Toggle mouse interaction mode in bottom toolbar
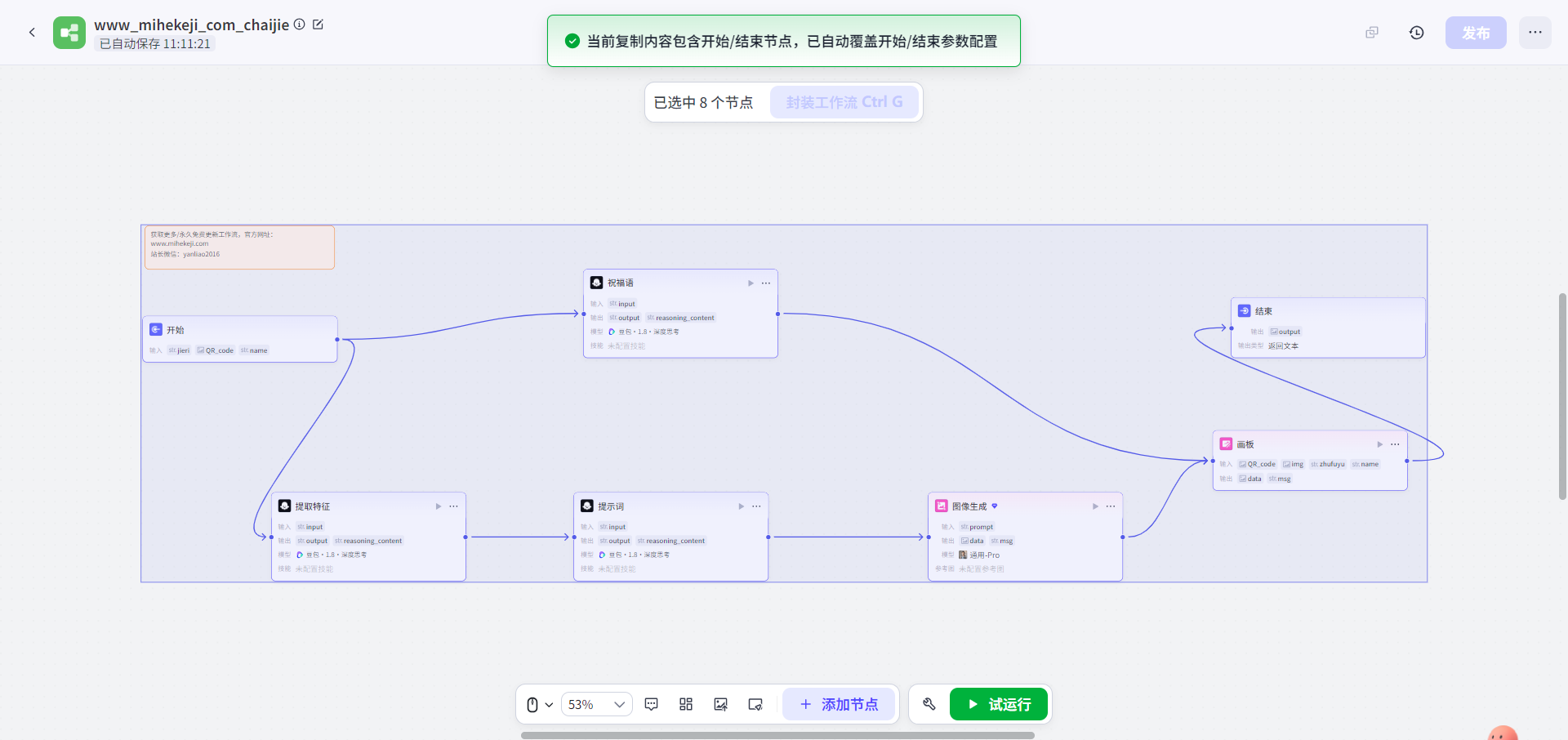Image resolution: width=1568 pixels, height=740 pixels. [x=534, y=703]
